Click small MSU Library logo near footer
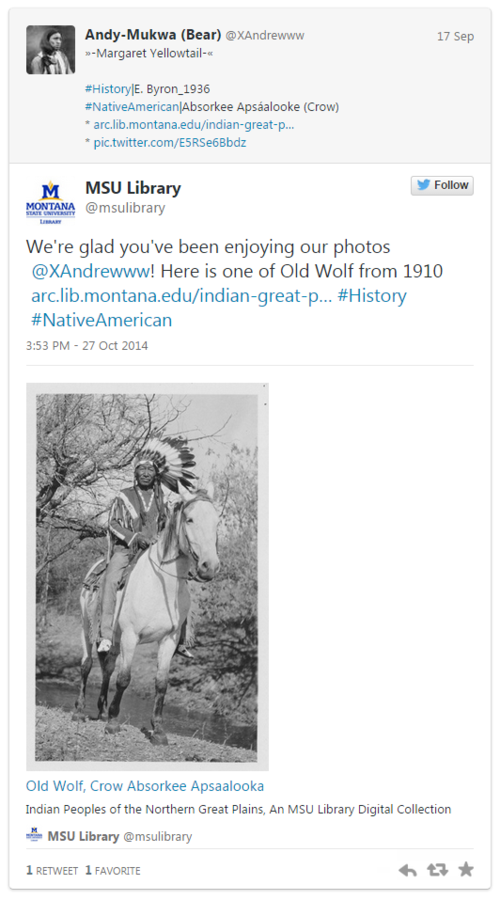Viewport: 500px width, 900px height. coord(34,836)
